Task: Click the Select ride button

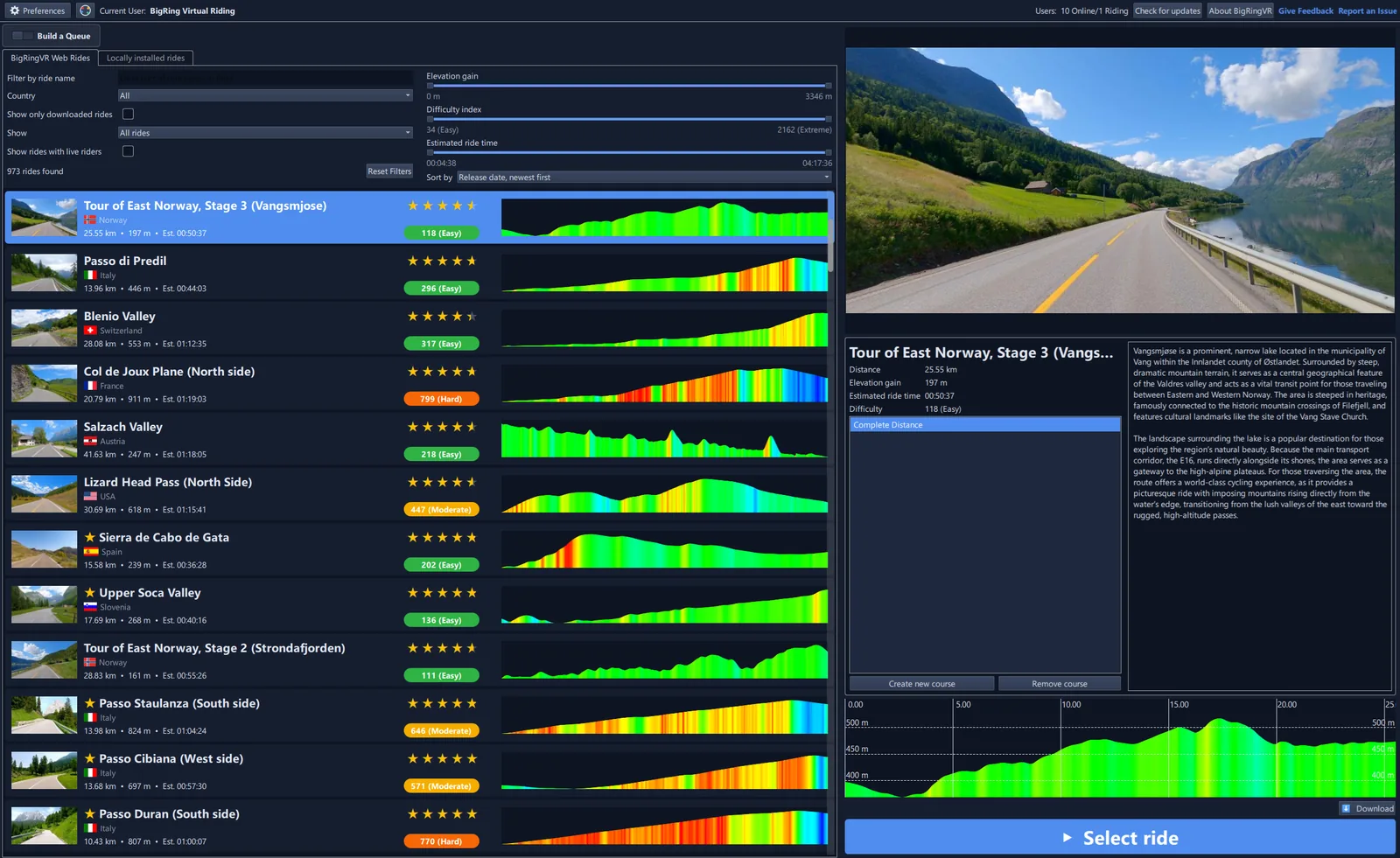Action: pyautogui.click(x=1120, y=837)
